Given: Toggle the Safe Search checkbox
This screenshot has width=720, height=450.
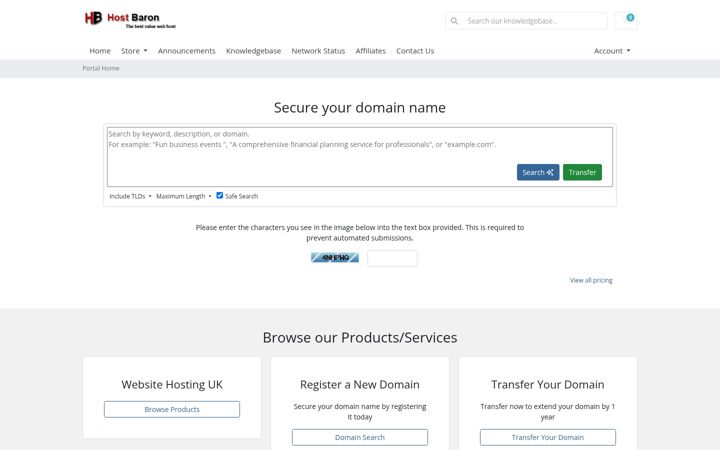Looking at the screenshot, I should 219,195.
